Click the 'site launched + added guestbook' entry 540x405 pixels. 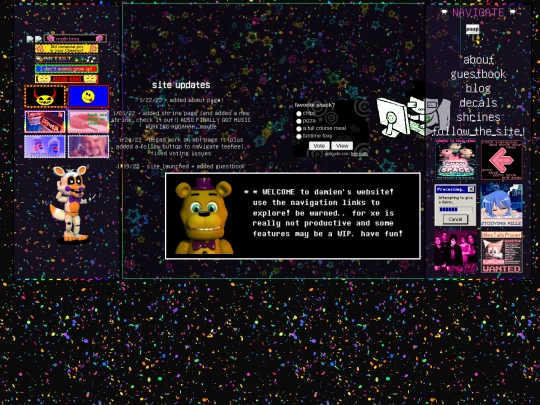[x=181, y=166]
